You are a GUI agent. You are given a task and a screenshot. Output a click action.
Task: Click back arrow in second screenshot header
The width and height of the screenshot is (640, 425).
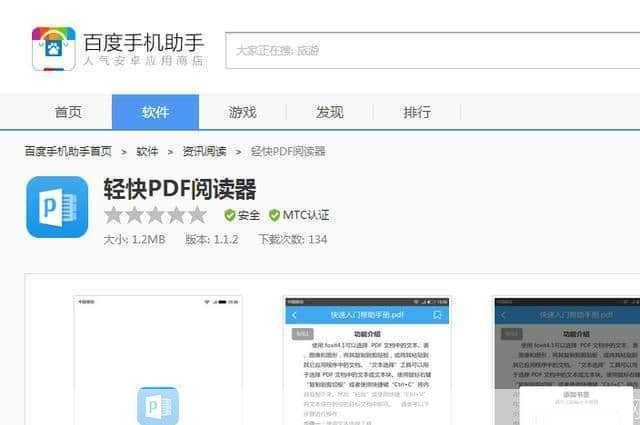click(x=295, y=315)
